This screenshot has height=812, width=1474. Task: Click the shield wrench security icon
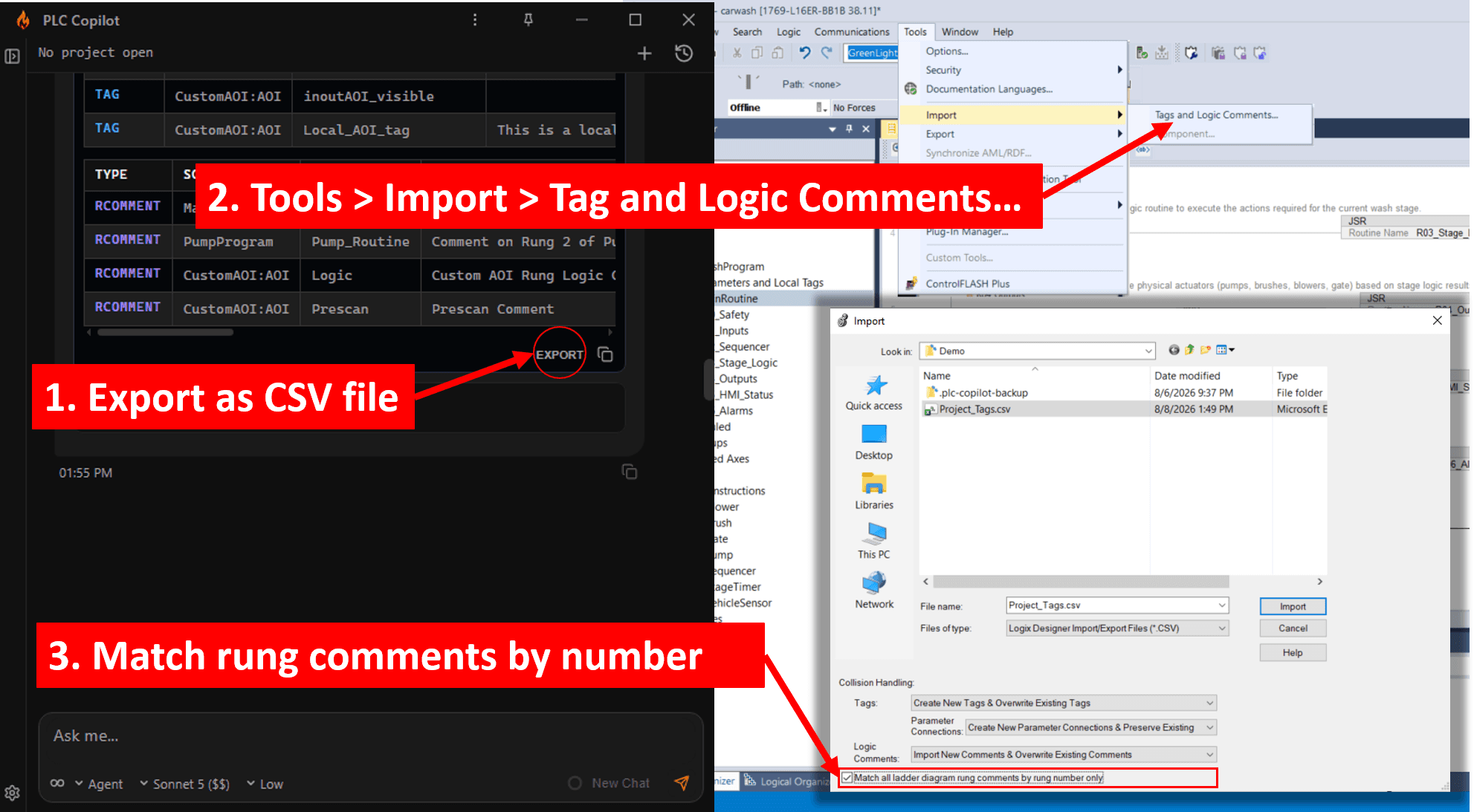pyautogui.click(x=1192, y=53)
